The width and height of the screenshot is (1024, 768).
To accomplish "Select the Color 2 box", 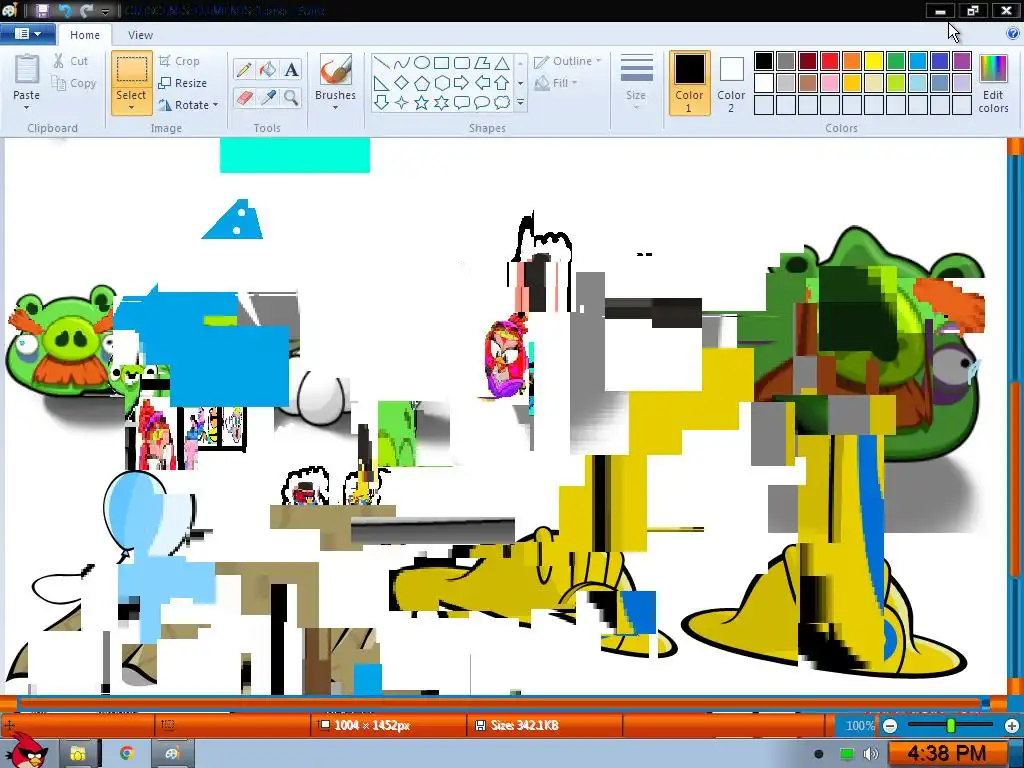I will point(731,83).
